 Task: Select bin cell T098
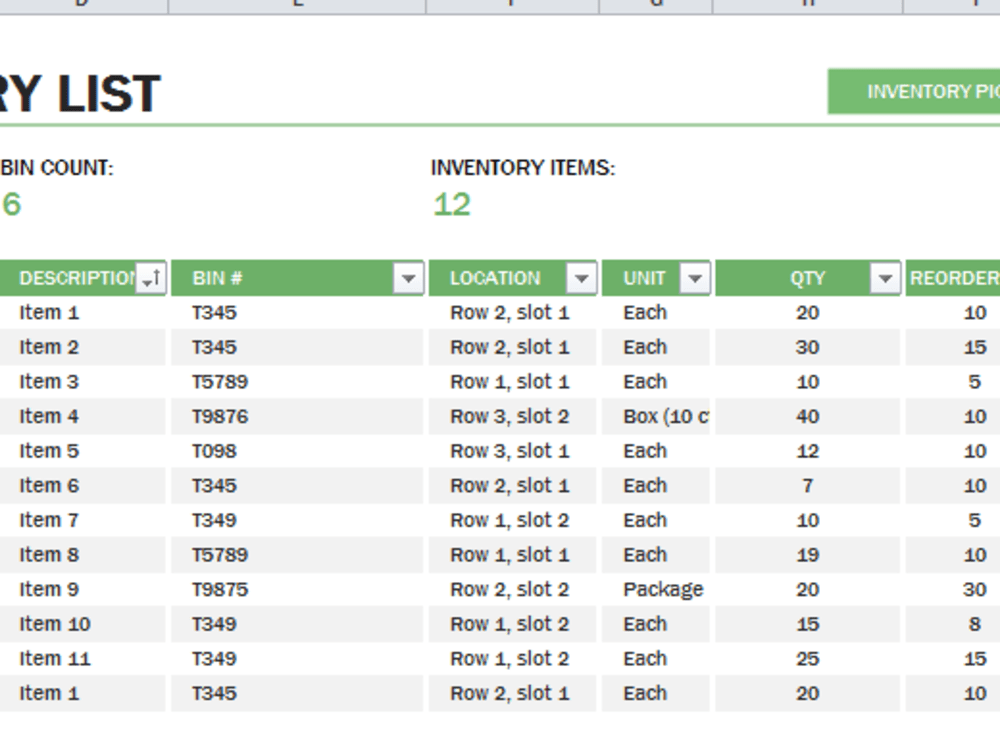tap(297, 451)
